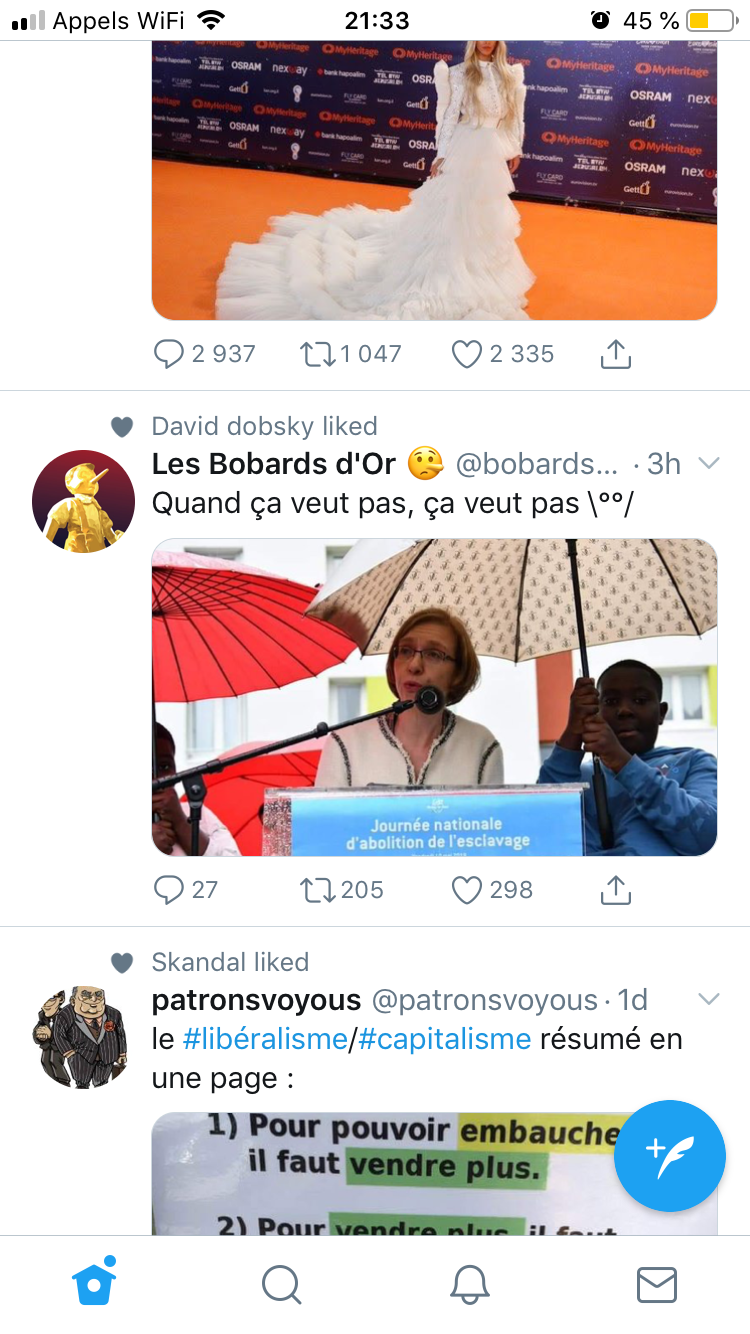
Task: Tap the compose new tweet button
Action: 669,1155
